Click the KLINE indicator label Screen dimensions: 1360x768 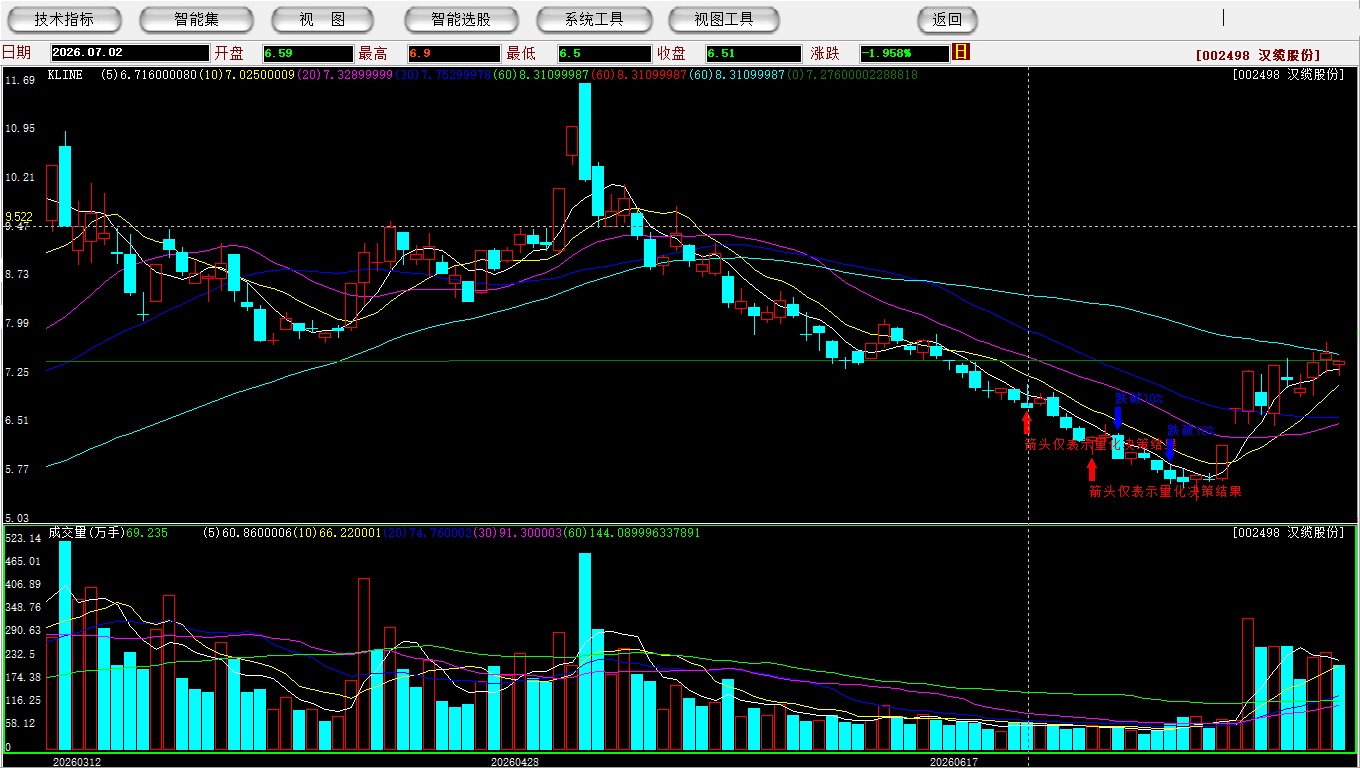(65, 75)
